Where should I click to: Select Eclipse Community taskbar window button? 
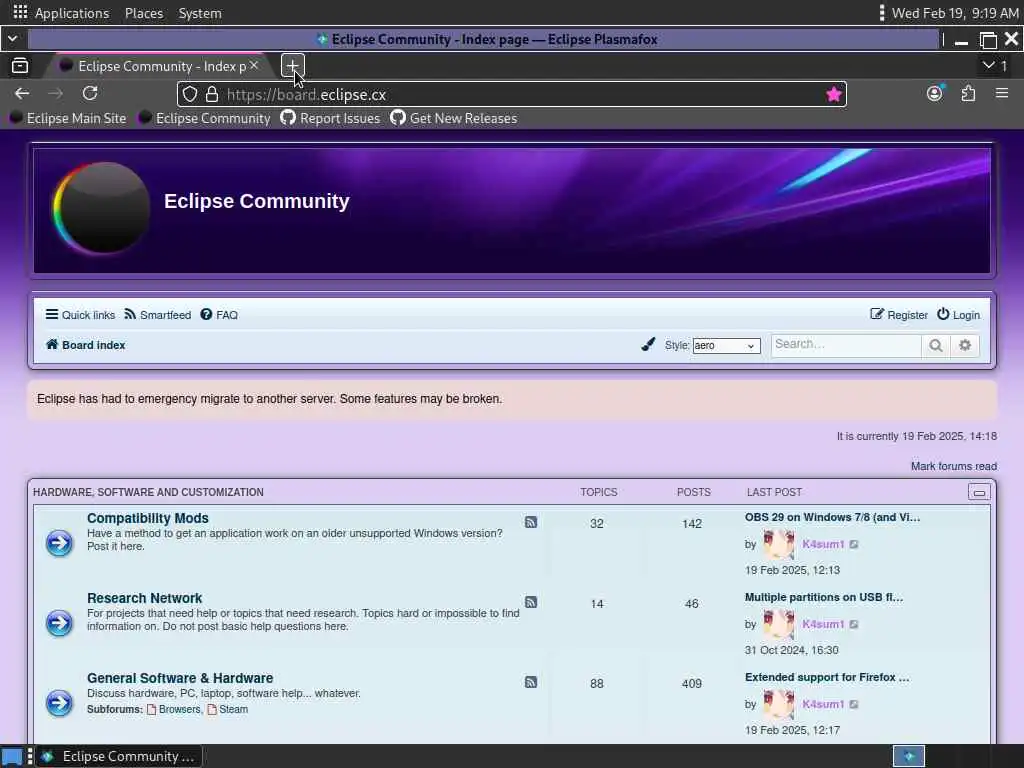120,756
